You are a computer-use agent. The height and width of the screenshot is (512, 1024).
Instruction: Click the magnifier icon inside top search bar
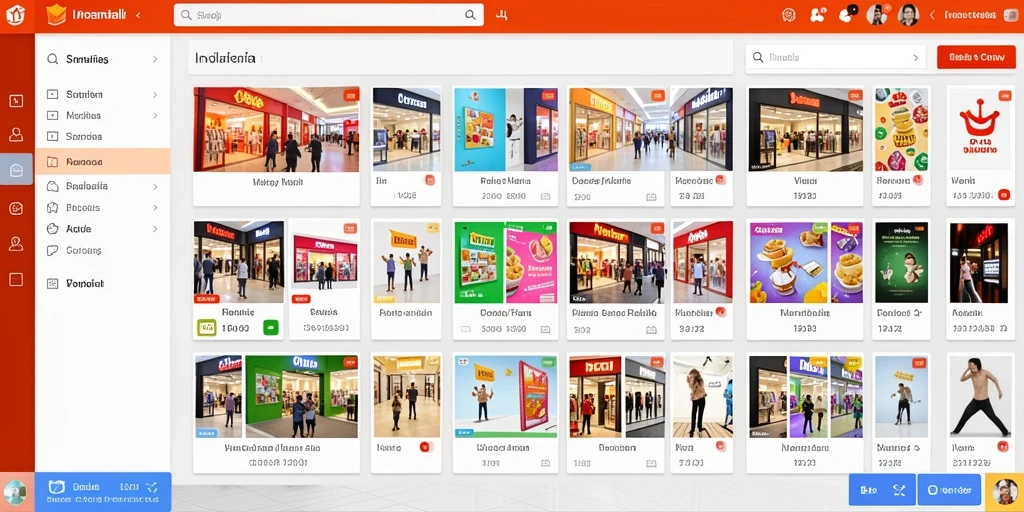tap(470, 15)
